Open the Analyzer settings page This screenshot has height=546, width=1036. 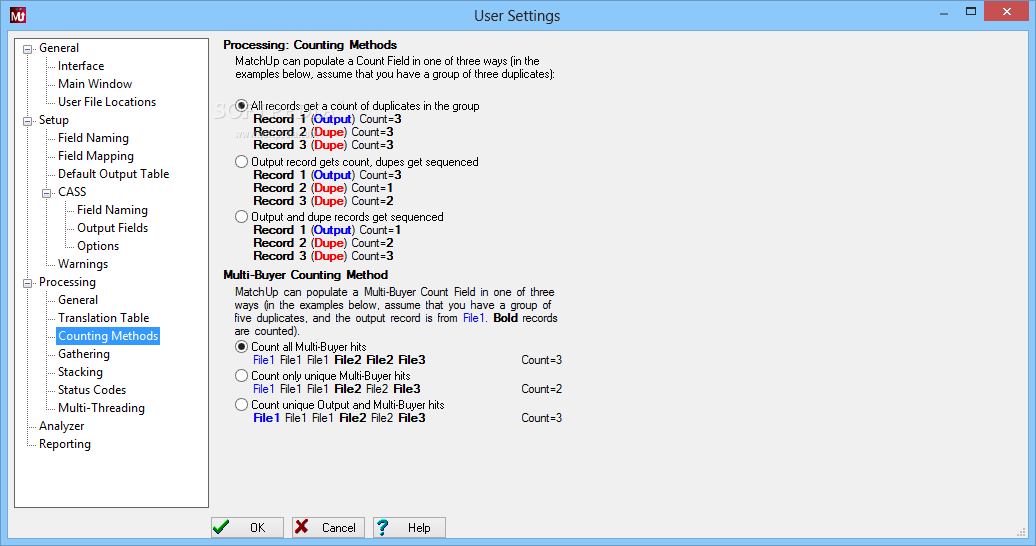tap(61, 426)
